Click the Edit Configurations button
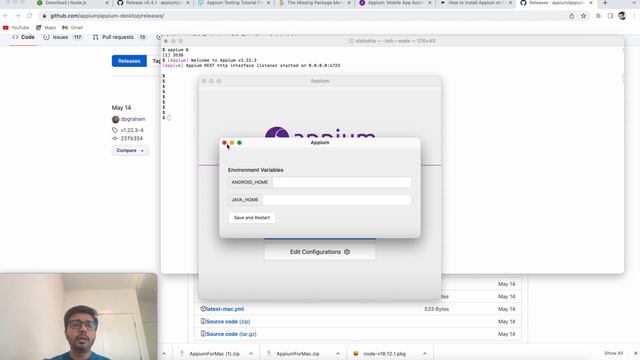 (320, 252)
